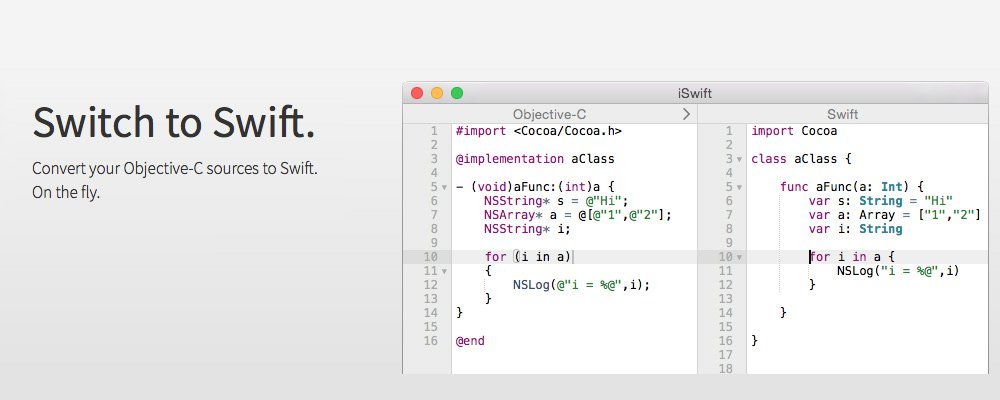The height and width of the screenshot is (400, 1000).
Task: Click the '- (void)aFunc:(int)a {' line
Action: tap(535, 187)
